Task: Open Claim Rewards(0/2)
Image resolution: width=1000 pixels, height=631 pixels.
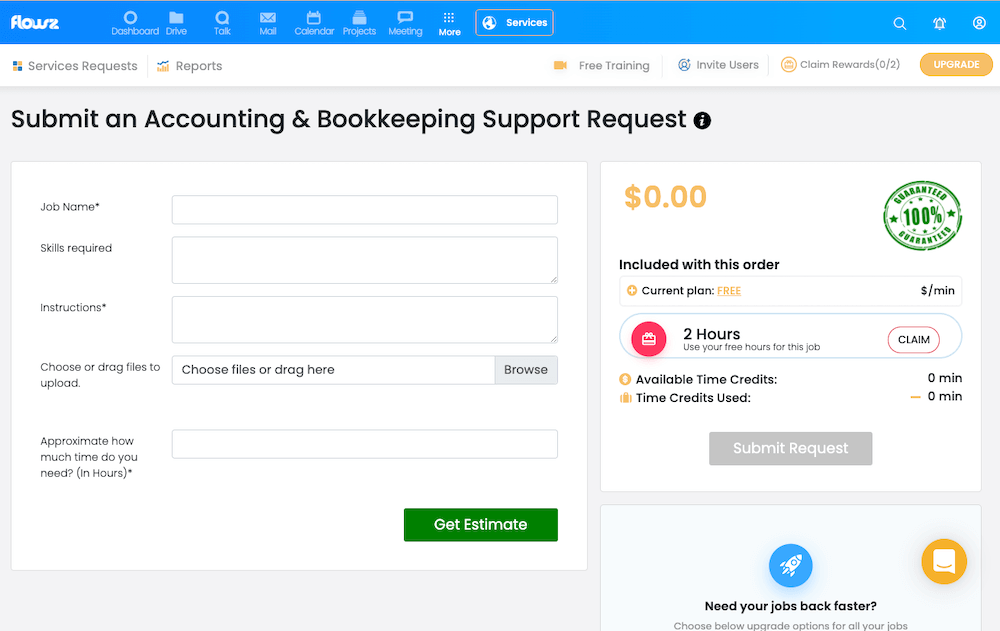Action: 841,64
